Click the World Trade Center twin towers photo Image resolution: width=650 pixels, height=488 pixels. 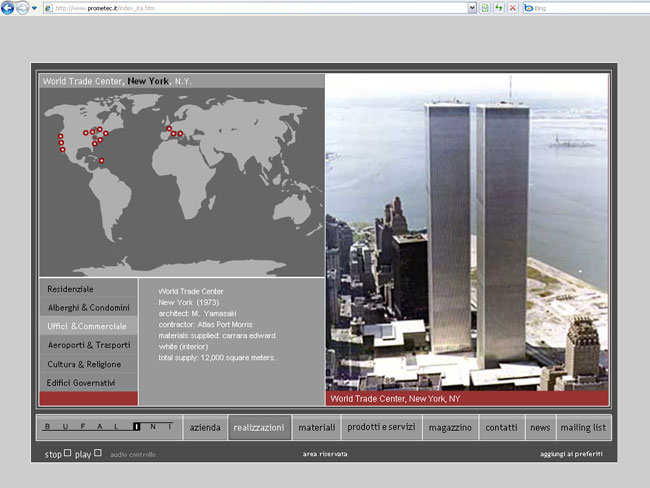pyautogui.click(x=467, y=232)
